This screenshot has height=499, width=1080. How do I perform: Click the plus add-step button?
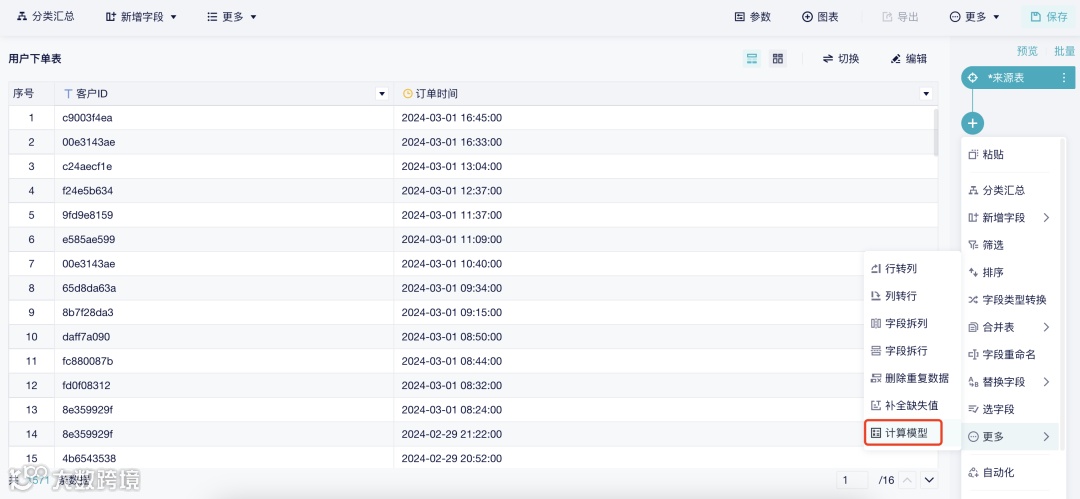(x=973, y=123)
